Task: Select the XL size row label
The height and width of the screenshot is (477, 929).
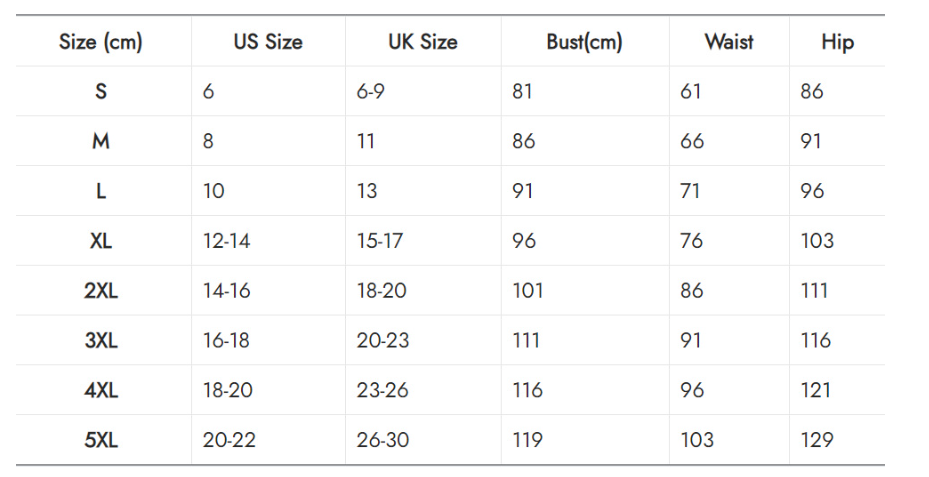Action: [101, 241]
